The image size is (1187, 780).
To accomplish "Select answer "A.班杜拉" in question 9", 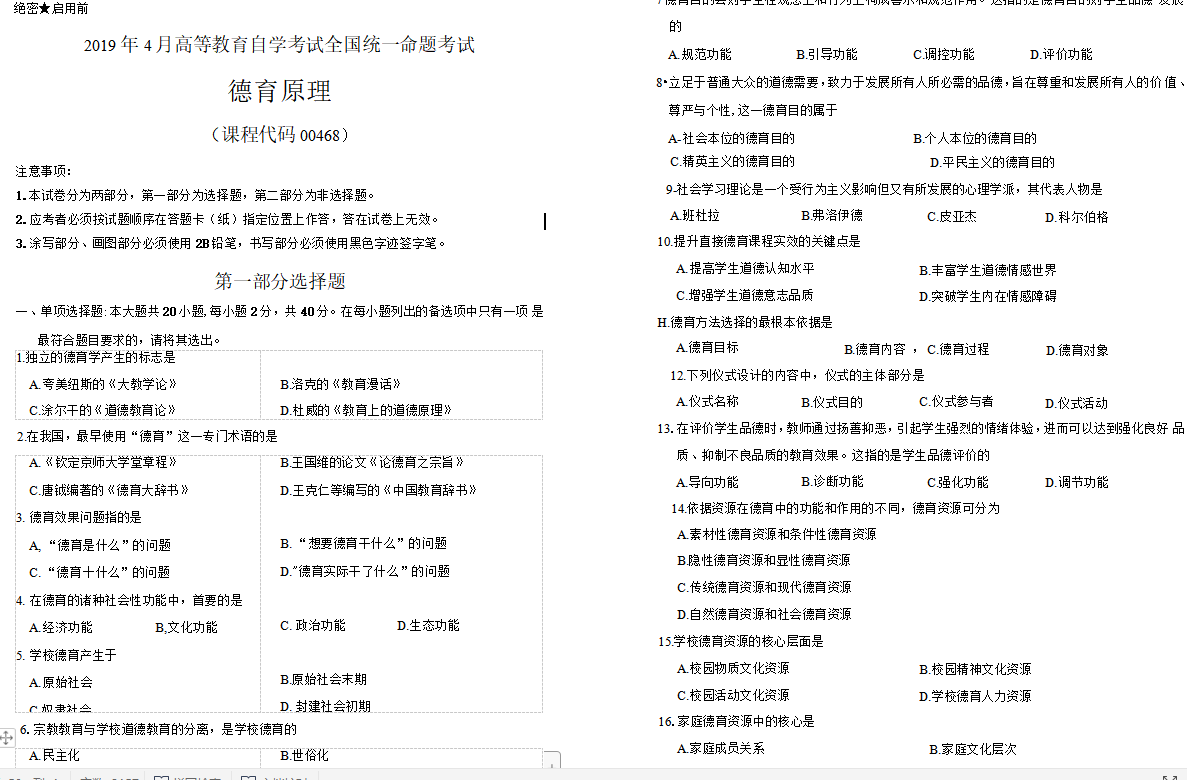I will point(695,216).
